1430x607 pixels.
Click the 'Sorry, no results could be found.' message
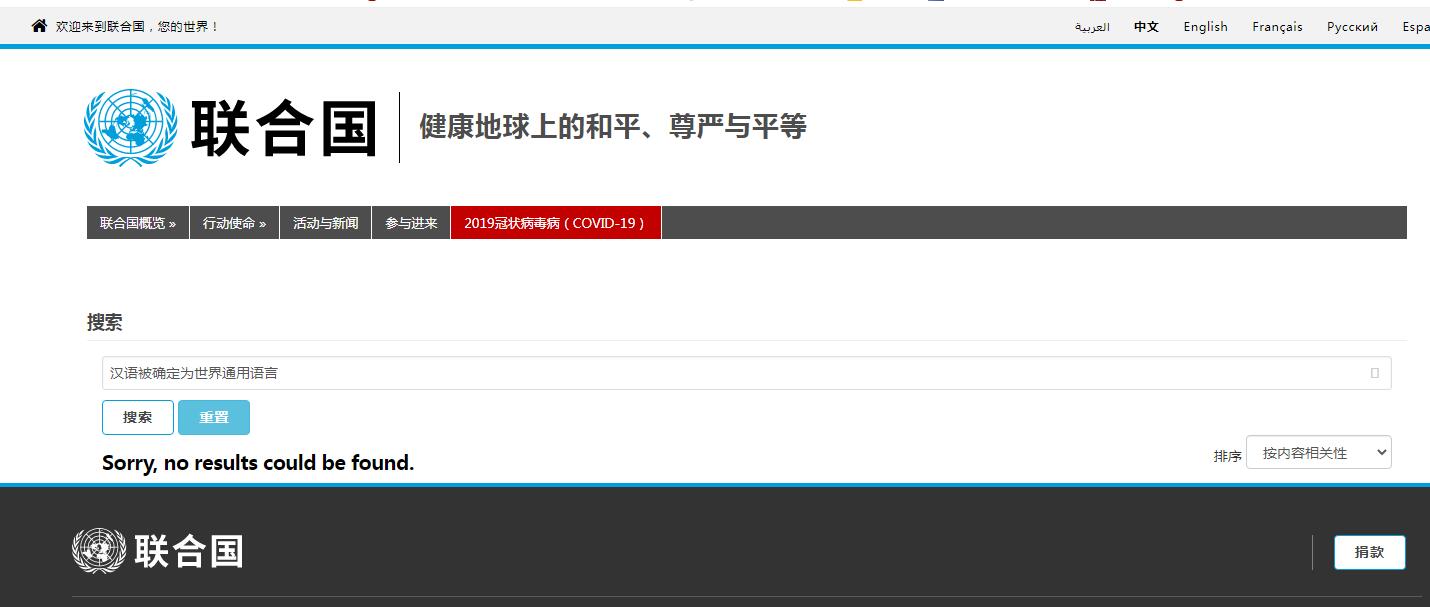point(258,463)
